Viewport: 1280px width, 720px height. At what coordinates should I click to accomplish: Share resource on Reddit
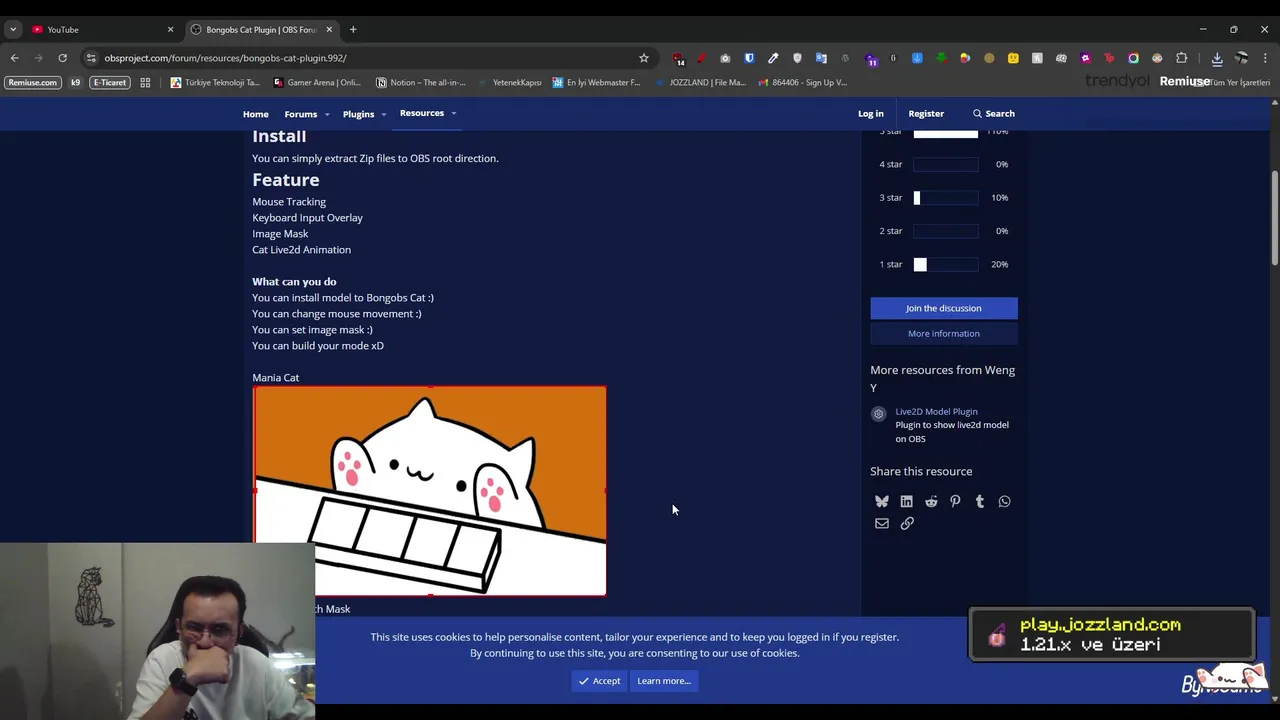coord(931,502)
